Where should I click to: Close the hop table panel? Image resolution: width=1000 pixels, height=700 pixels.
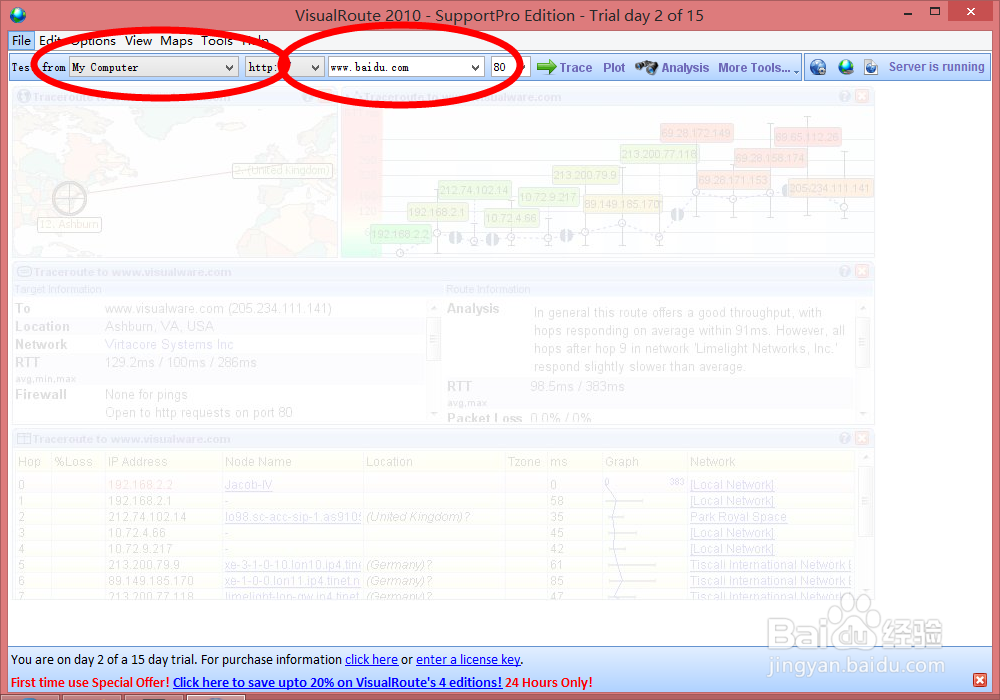862,438
